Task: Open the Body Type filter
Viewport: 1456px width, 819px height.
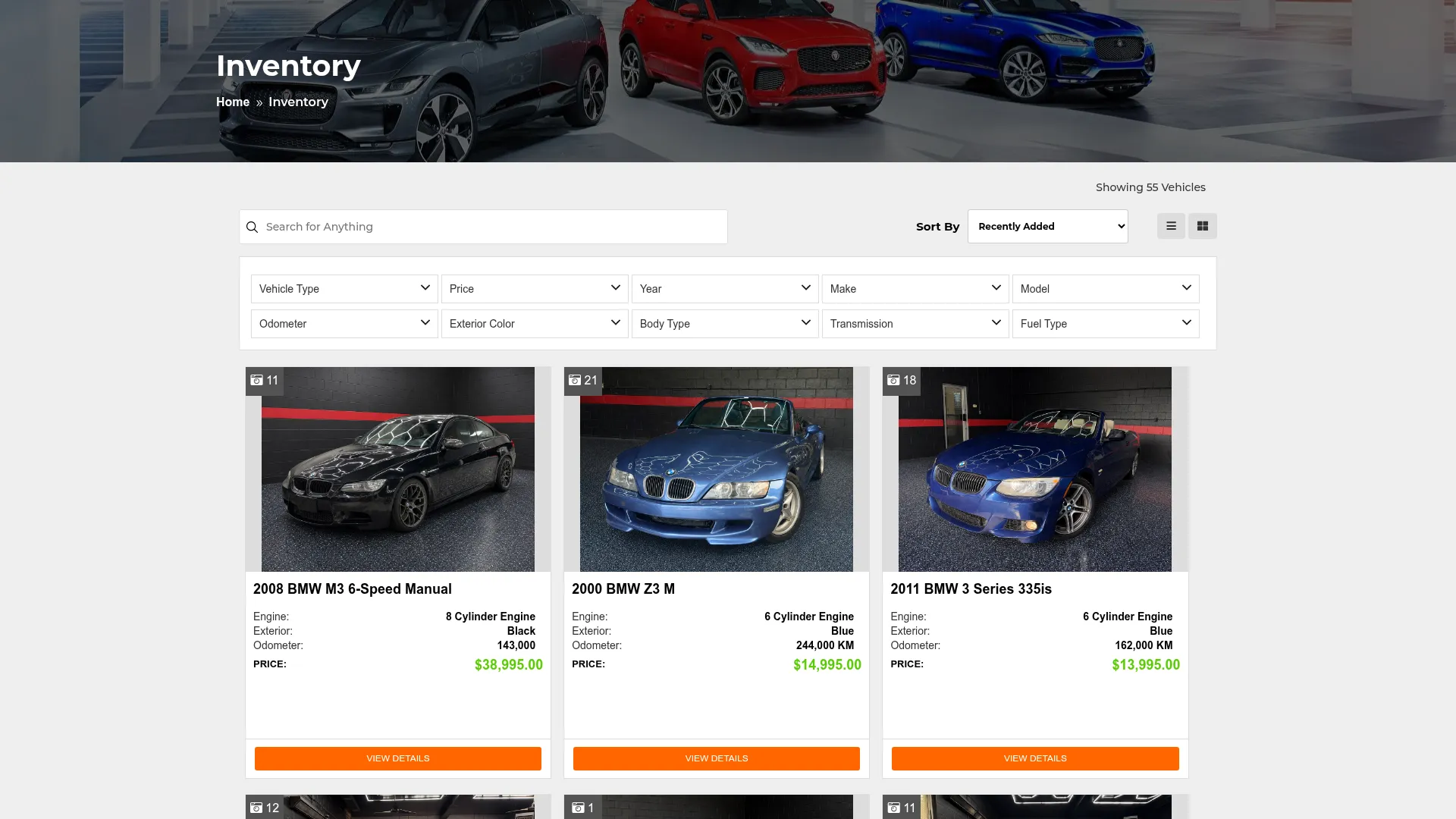Action: point(725,324)
